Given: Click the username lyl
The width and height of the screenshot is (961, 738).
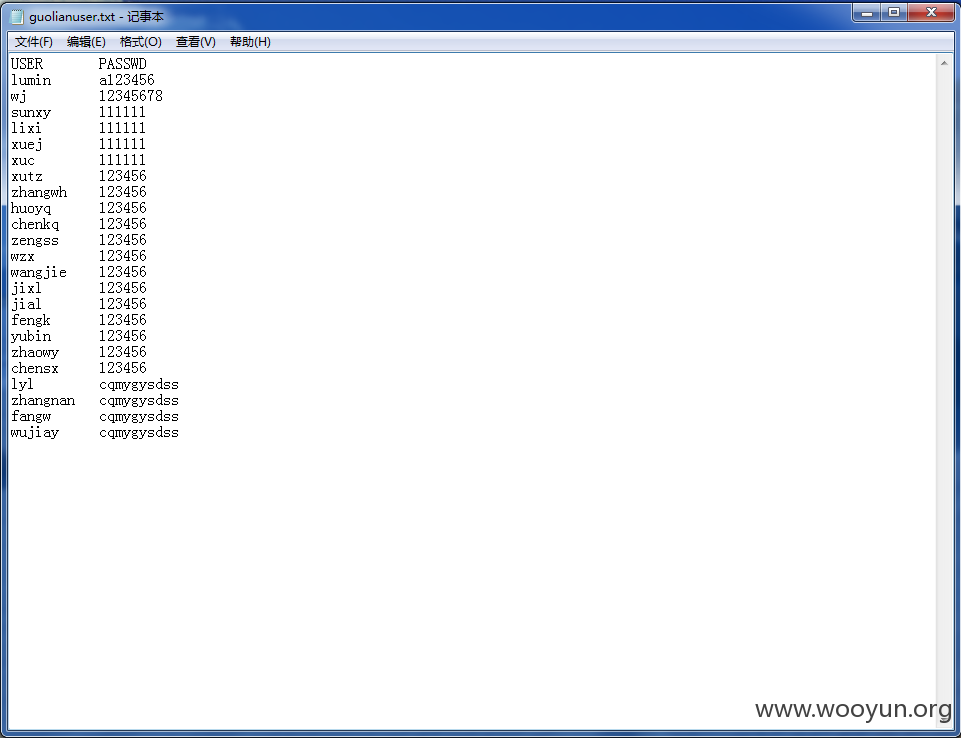Looking at the screenshot, I should (x=22, y=384).
